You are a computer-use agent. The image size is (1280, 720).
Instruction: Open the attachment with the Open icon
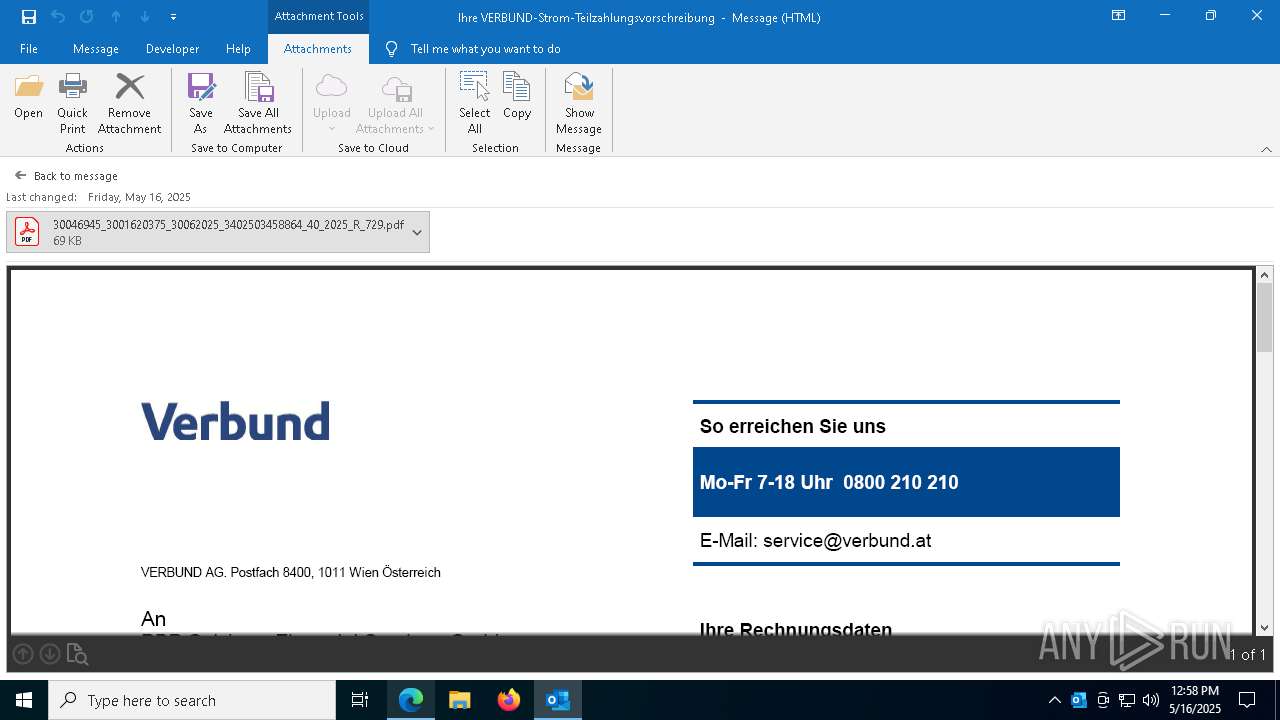[28, 96]
